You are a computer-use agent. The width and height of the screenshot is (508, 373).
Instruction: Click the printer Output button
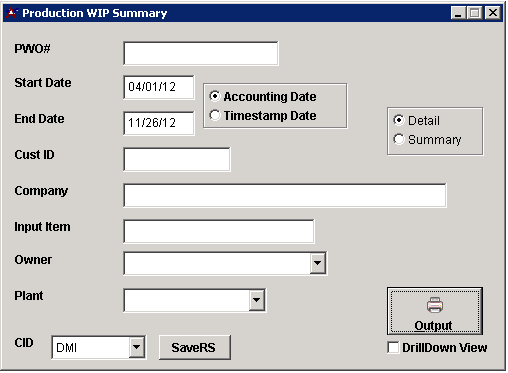434,311
